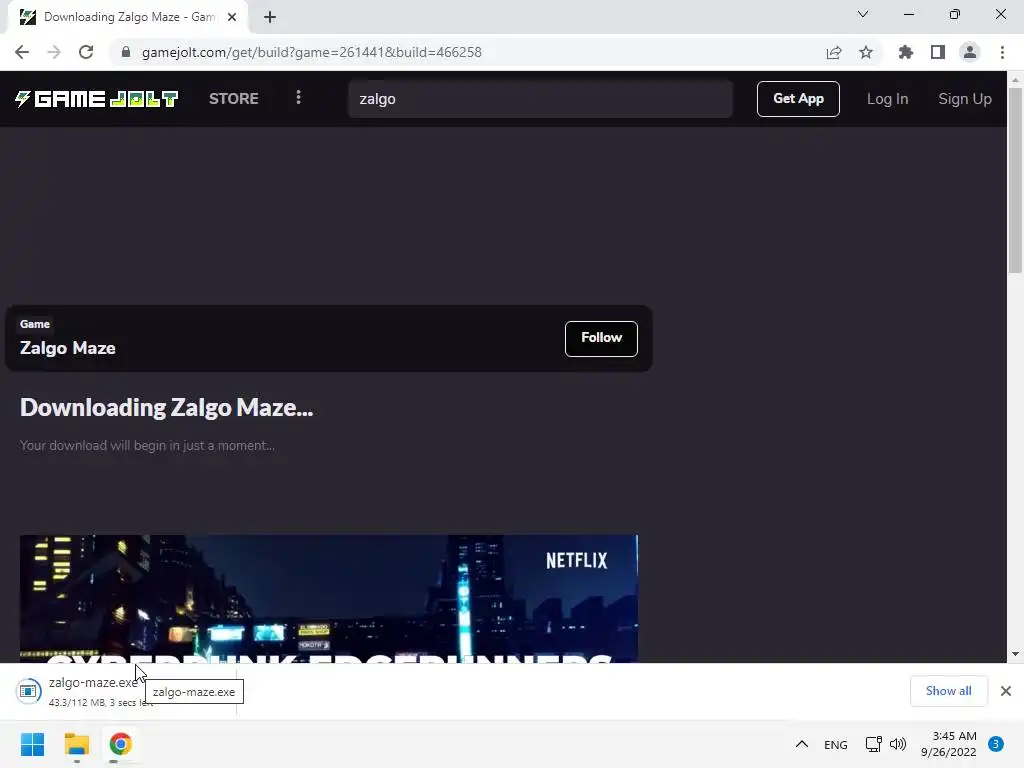This screenshot has width=1024, height=768.
Task: Open the Chrome profile avatar
Action: (x=970, y=52)
